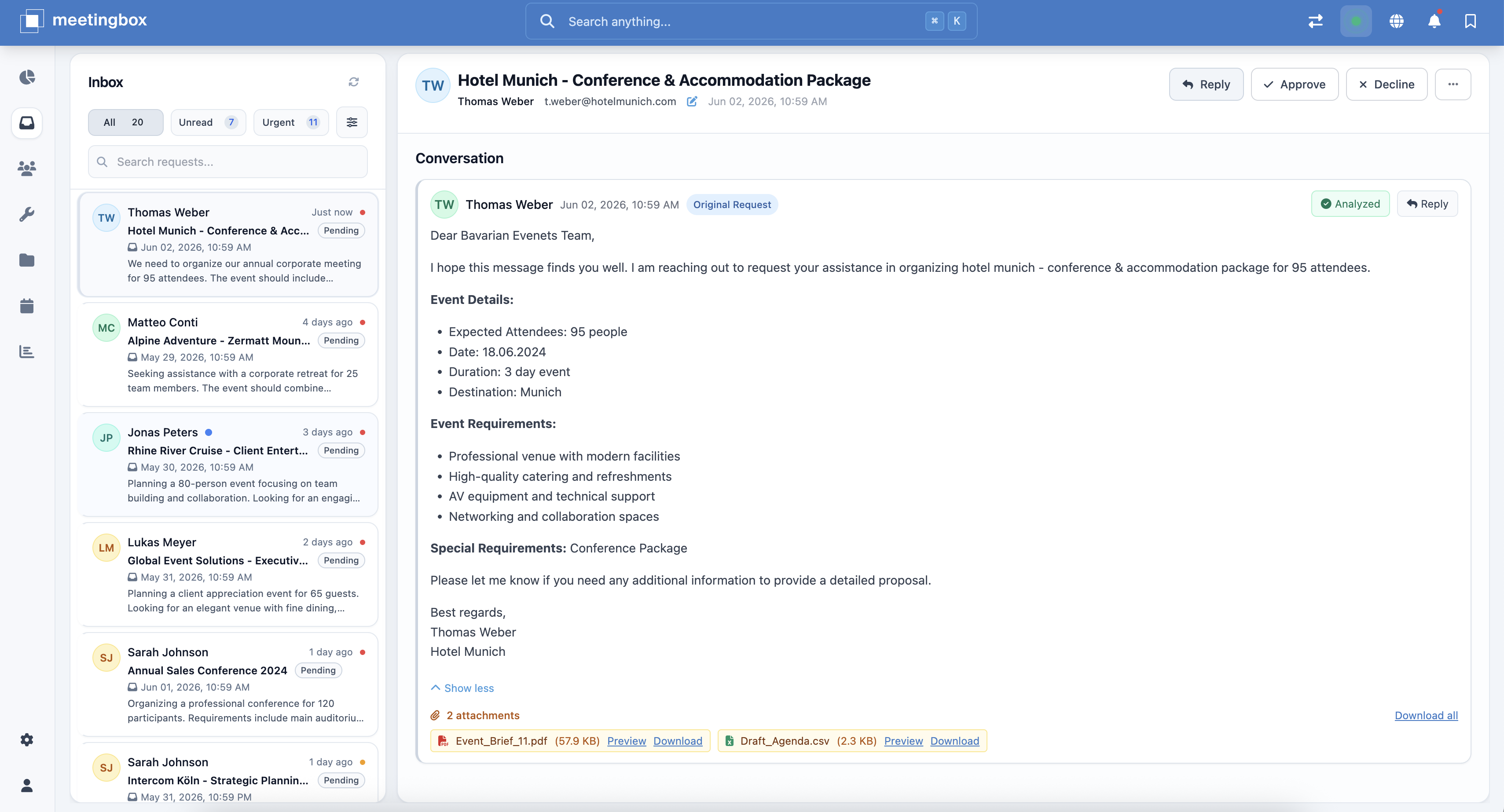
Task: Open the reports chart sidebar icon
Action: coord(27,351)
